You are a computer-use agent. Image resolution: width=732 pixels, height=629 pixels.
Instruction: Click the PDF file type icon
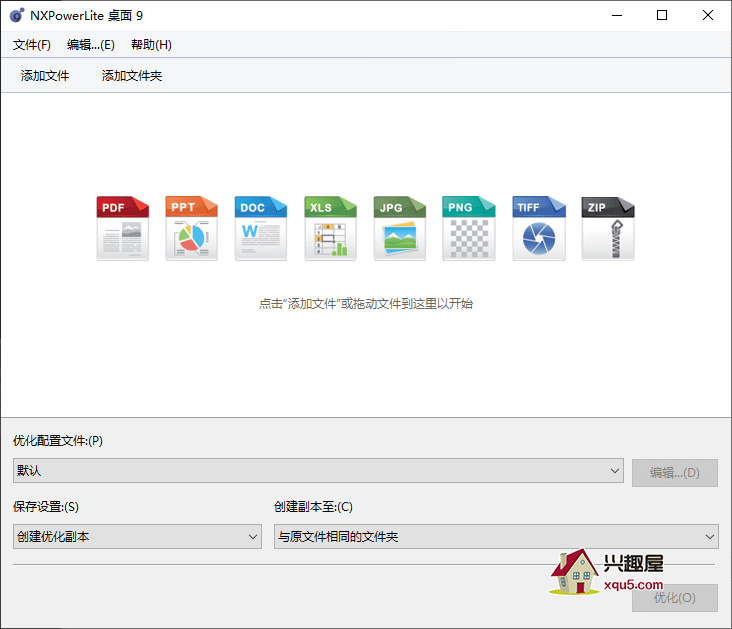tap(123, 228)
